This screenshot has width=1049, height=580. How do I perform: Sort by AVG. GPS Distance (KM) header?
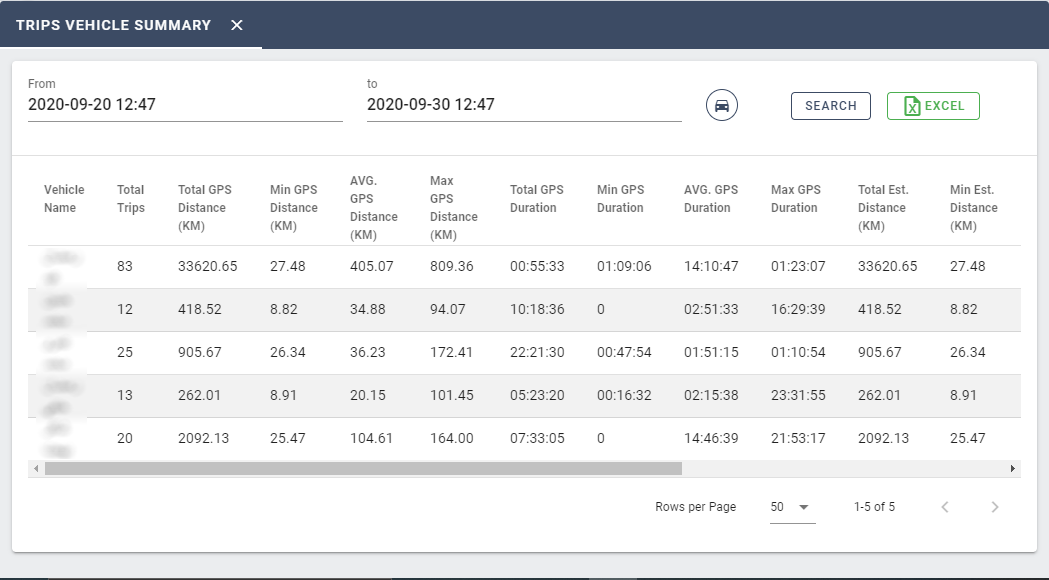coord(374,207)
